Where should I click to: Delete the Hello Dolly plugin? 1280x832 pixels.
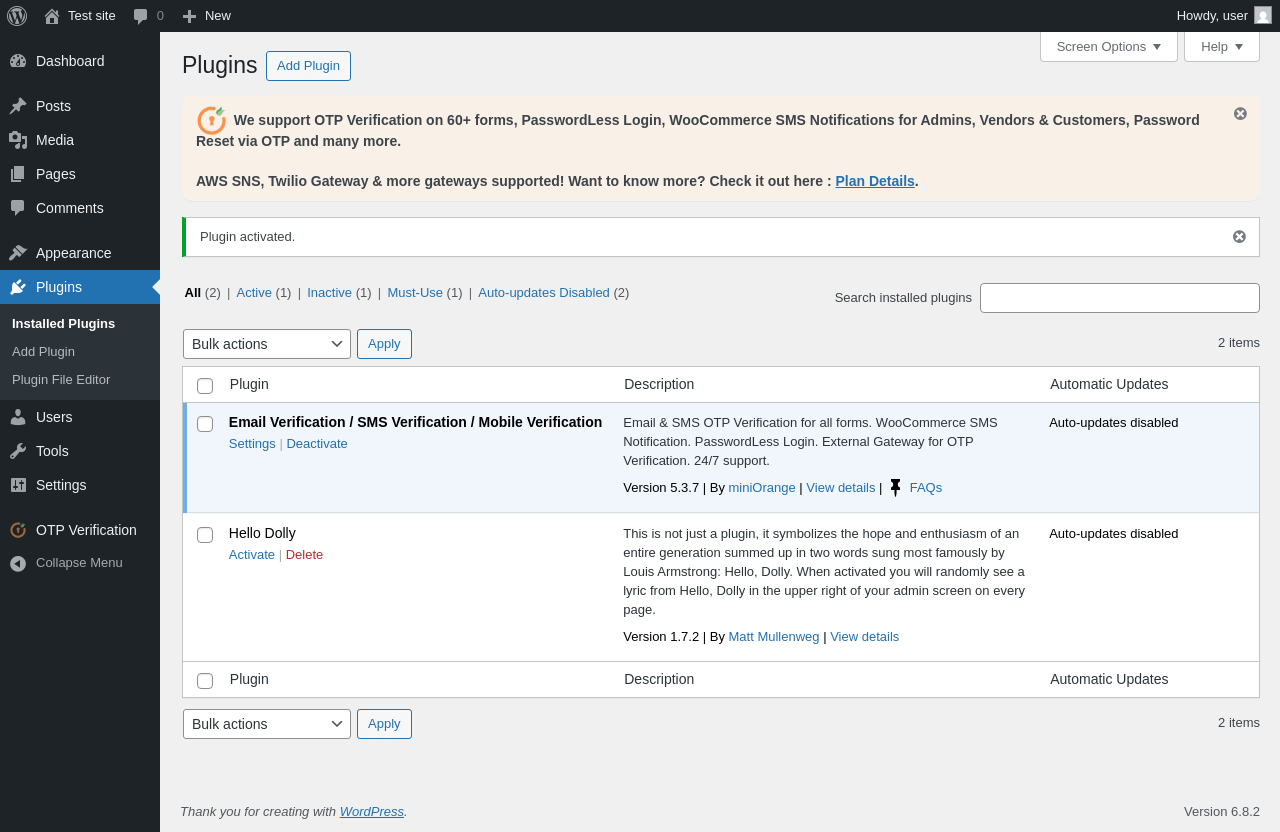coord(304,555)
